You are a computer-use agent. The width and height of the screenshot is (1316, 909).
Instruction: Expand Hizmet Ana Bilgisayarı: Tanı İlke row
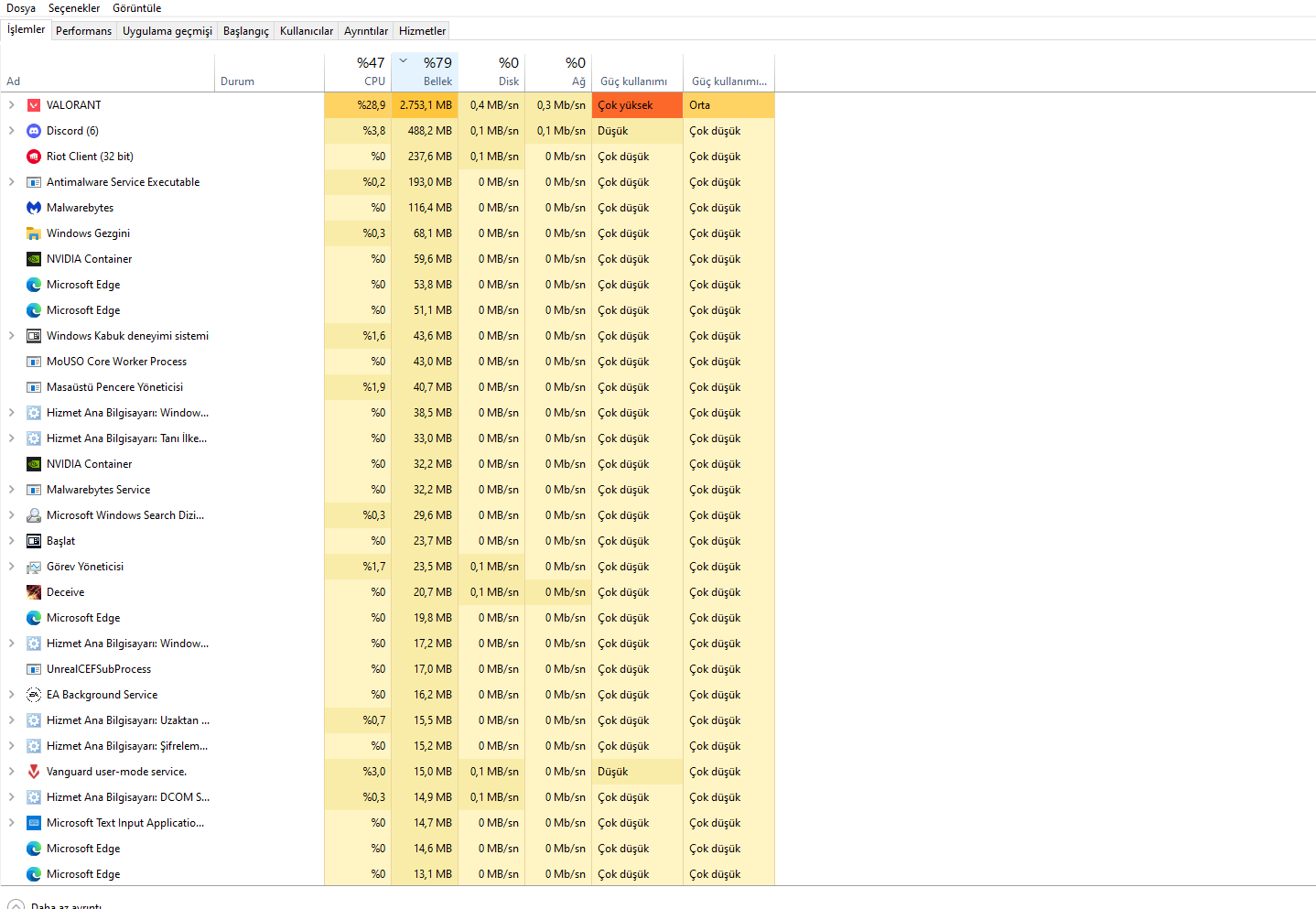[x=11, y=438]
